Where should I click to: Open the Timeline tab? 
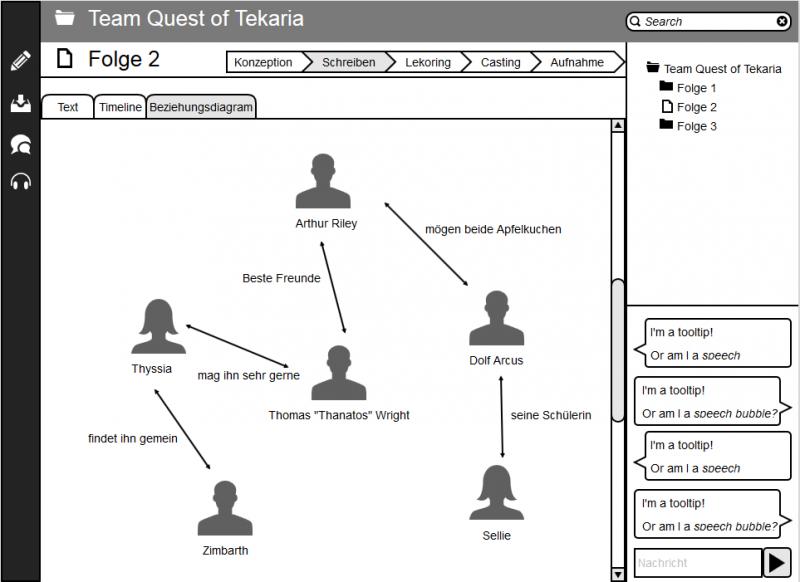(120, 107)
